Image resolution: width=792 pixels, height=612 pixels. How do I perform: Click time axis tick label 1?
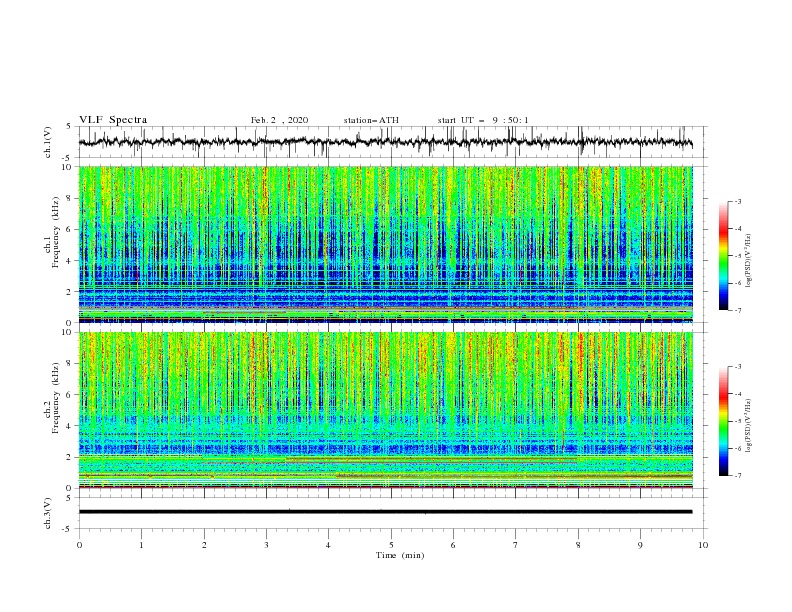pos(141,545)
